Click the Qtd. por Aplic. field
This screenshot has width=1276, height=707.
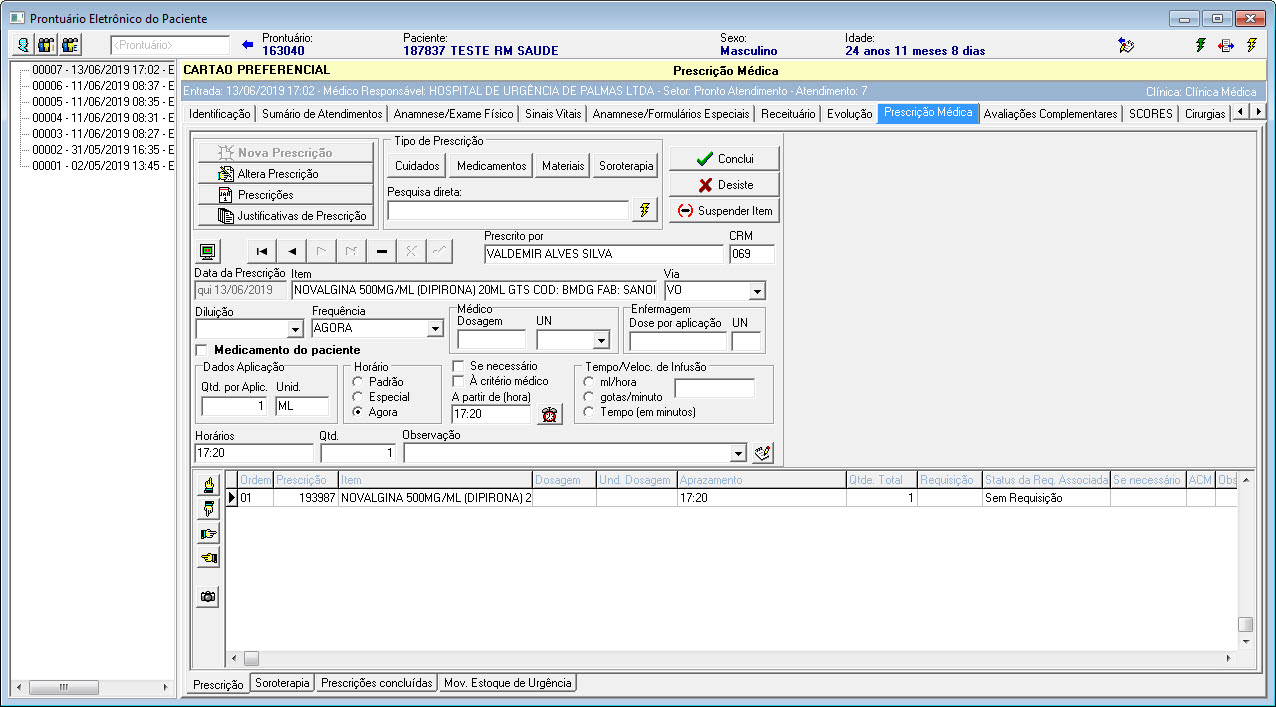pyautogui.click(x=236, y=406)
